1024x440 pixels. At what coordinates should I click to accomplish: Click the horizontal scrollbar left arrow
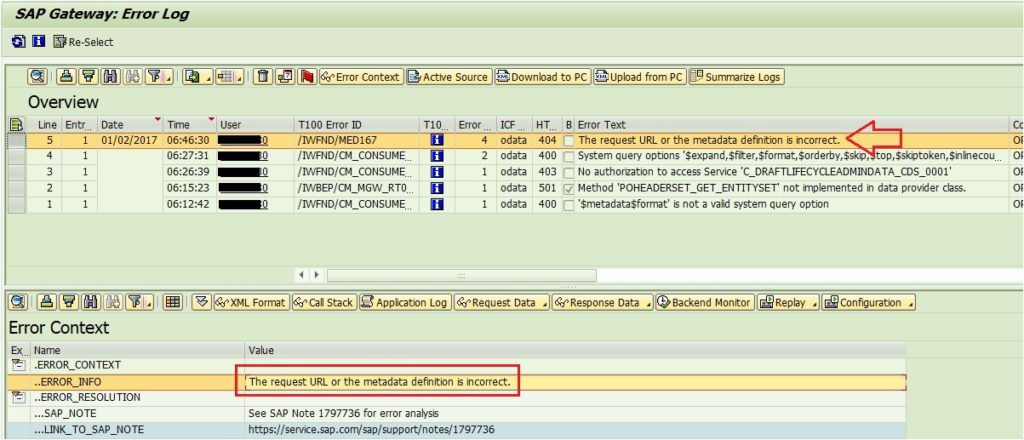pos(300,275)
